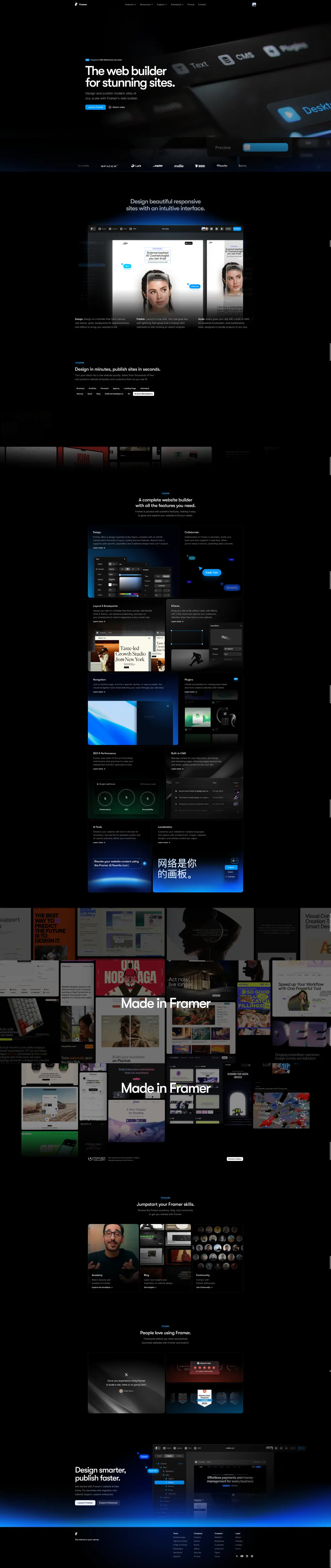This screenshot has width=331, height=1568.
Task: Open the Abuse link under Legal
Action: point(238,1537)
